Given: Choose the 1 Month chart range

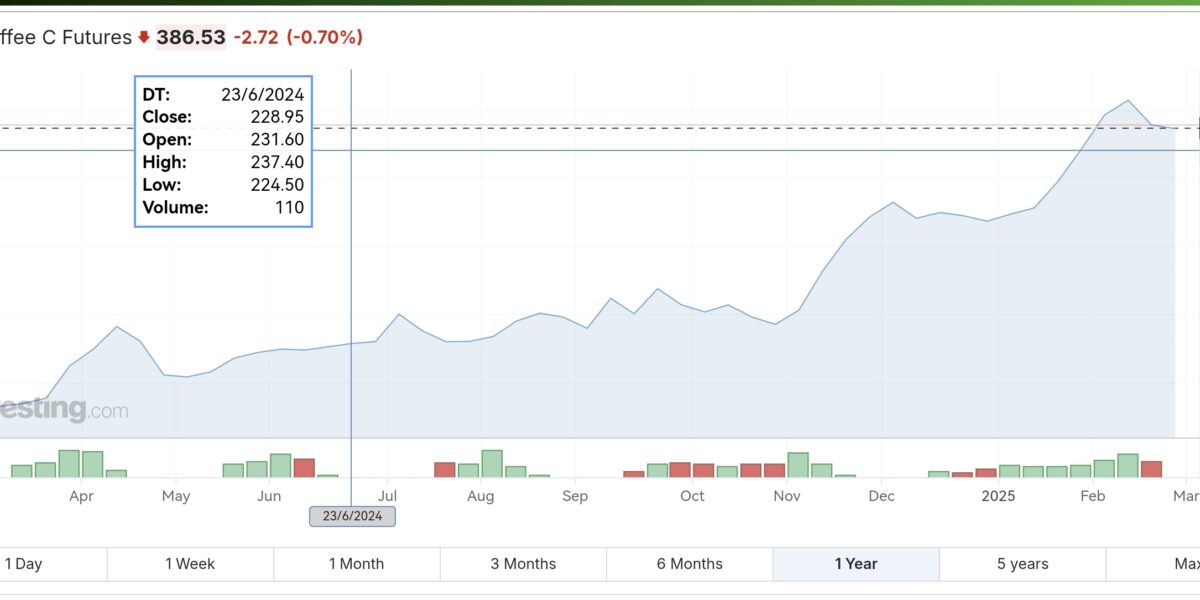Looking at the screenshot, I should click(x=356, y=564).
